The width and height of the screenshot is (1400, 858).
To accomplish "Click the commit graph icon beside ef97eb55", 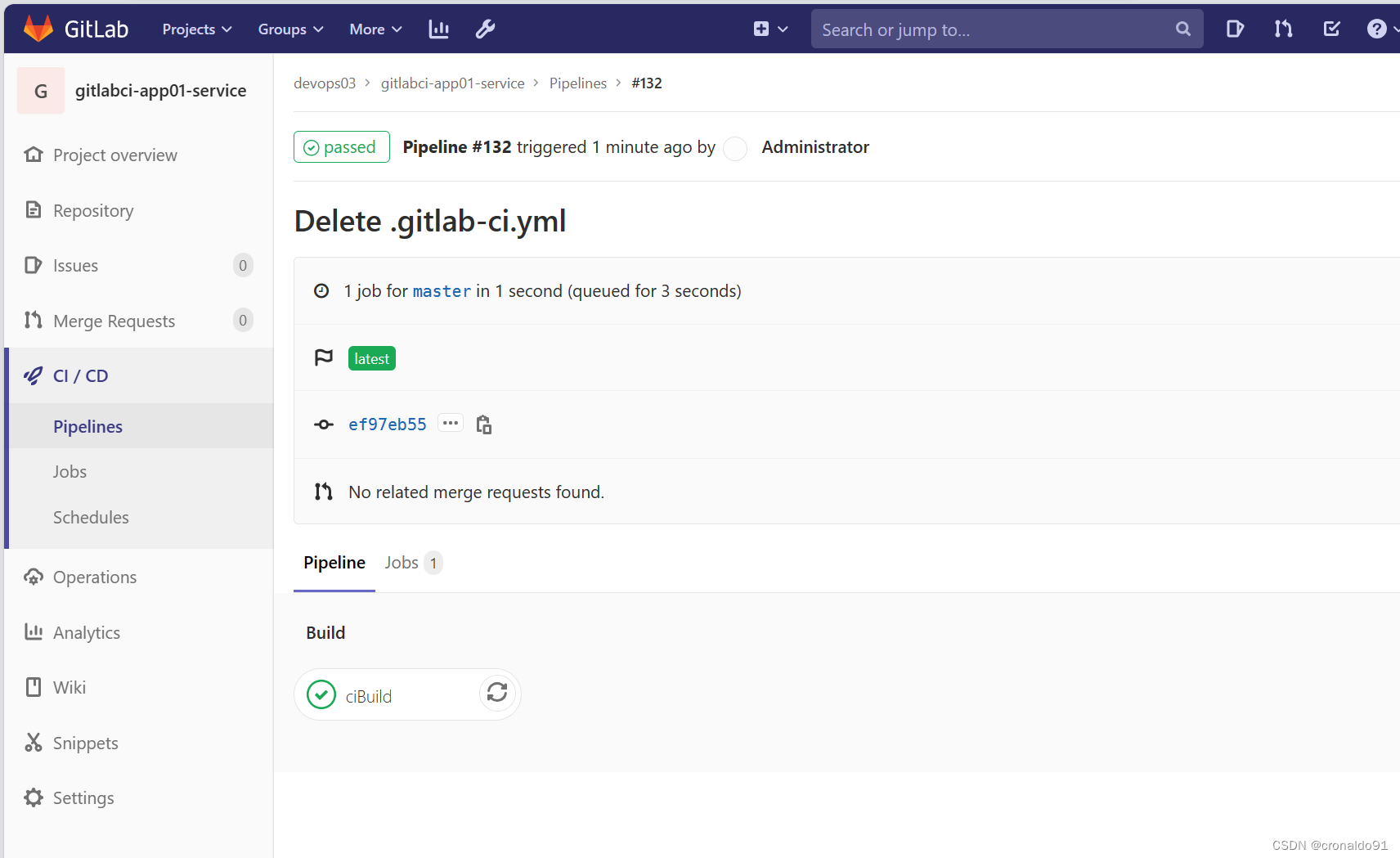I will tap(324, 425).
